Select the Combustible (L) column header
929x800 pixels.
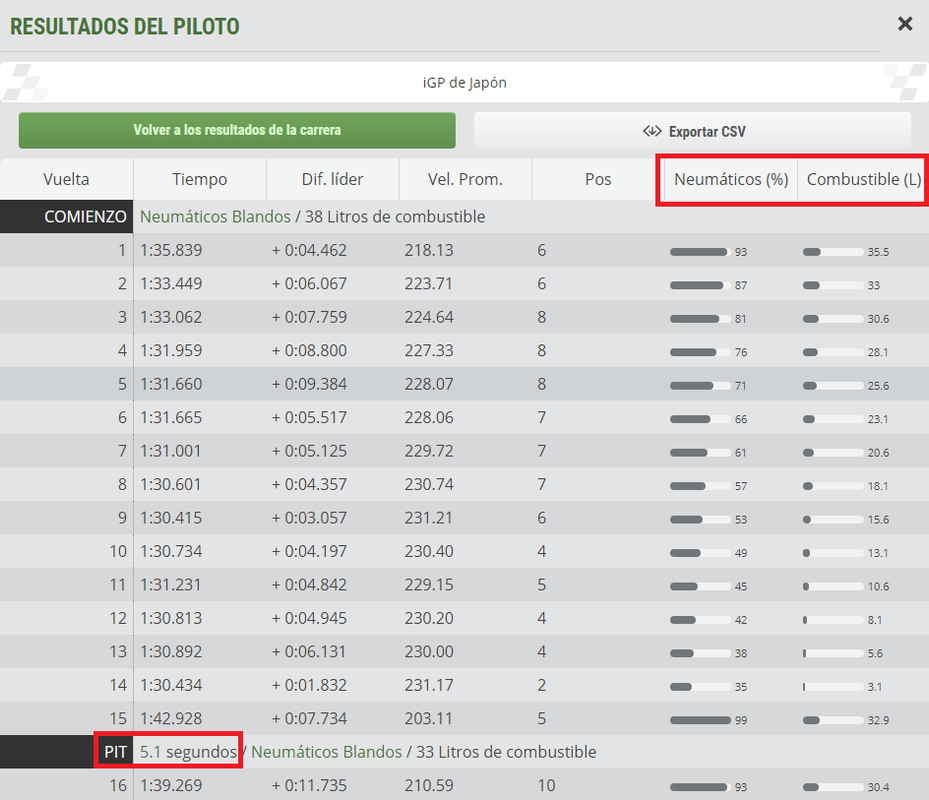(x=863, y=179)
